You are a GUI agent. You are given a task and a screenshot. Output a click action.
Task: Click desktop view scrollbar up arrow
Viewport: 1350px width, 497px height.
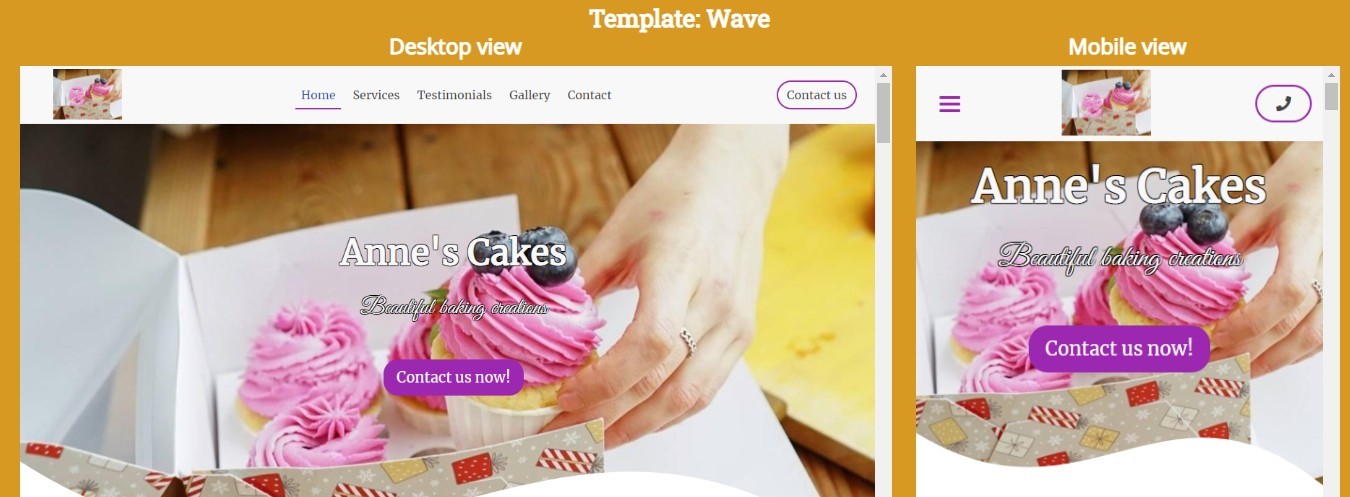pos(883,74)
